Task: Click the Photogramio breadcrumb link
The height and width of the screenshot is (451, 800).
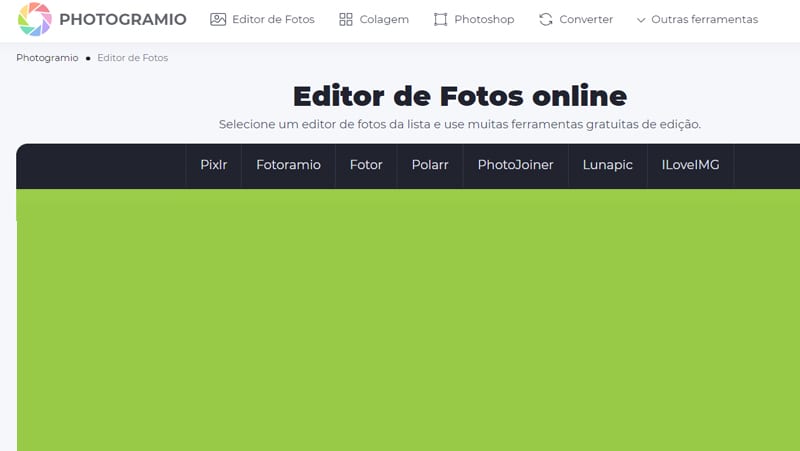Action: coord(47,58)
